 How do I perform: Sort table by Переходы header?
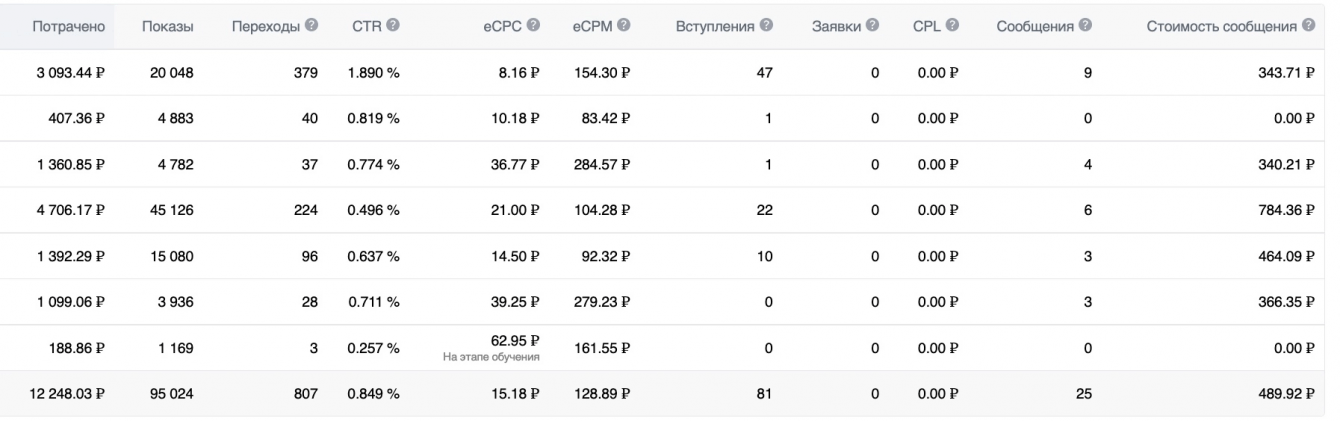[x=265, y=24]
